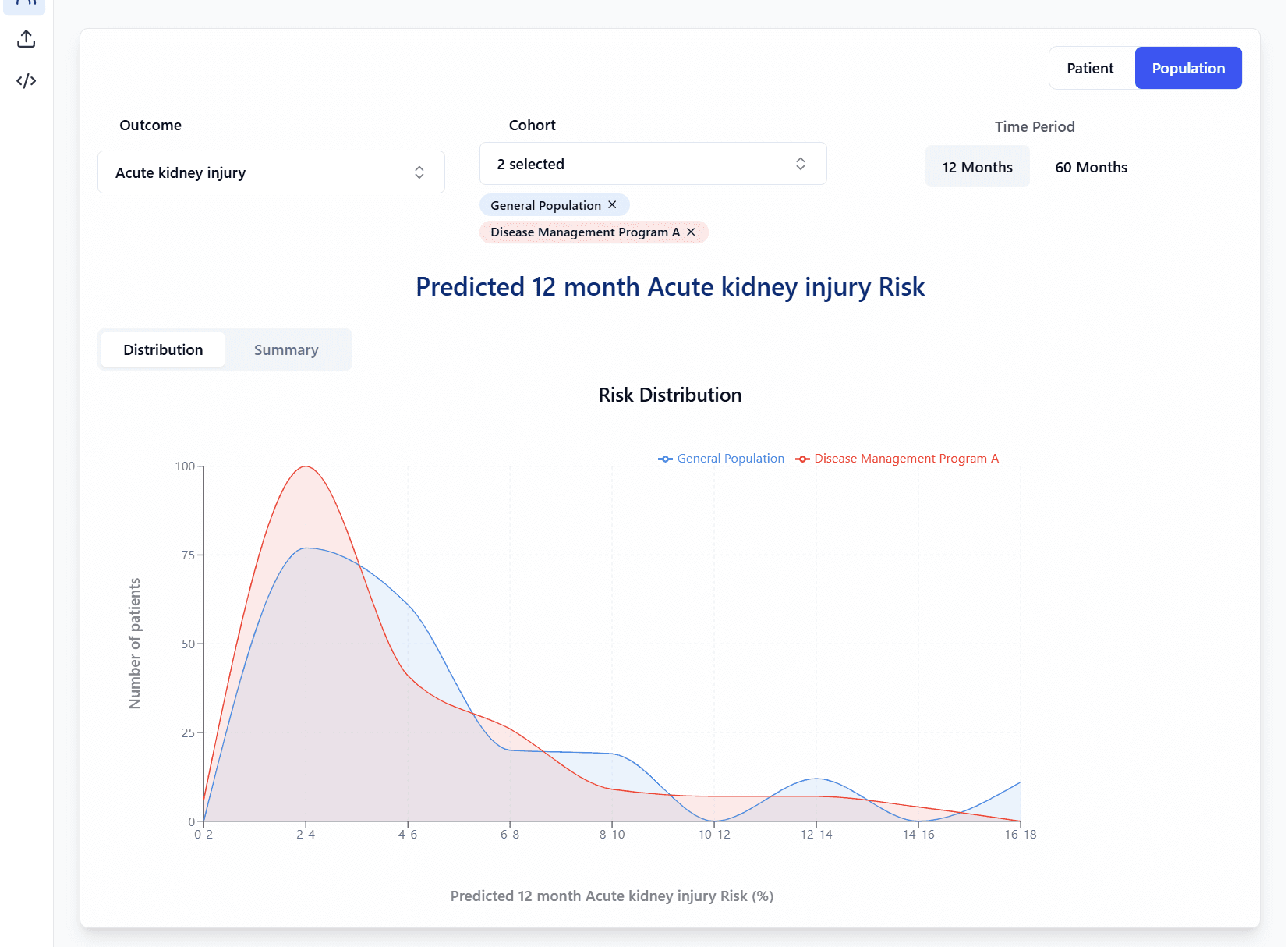The width and height of the screenshot is (1288, 947).
Task: Toggle General Population series in chart legend
Action: click(721, 459)
